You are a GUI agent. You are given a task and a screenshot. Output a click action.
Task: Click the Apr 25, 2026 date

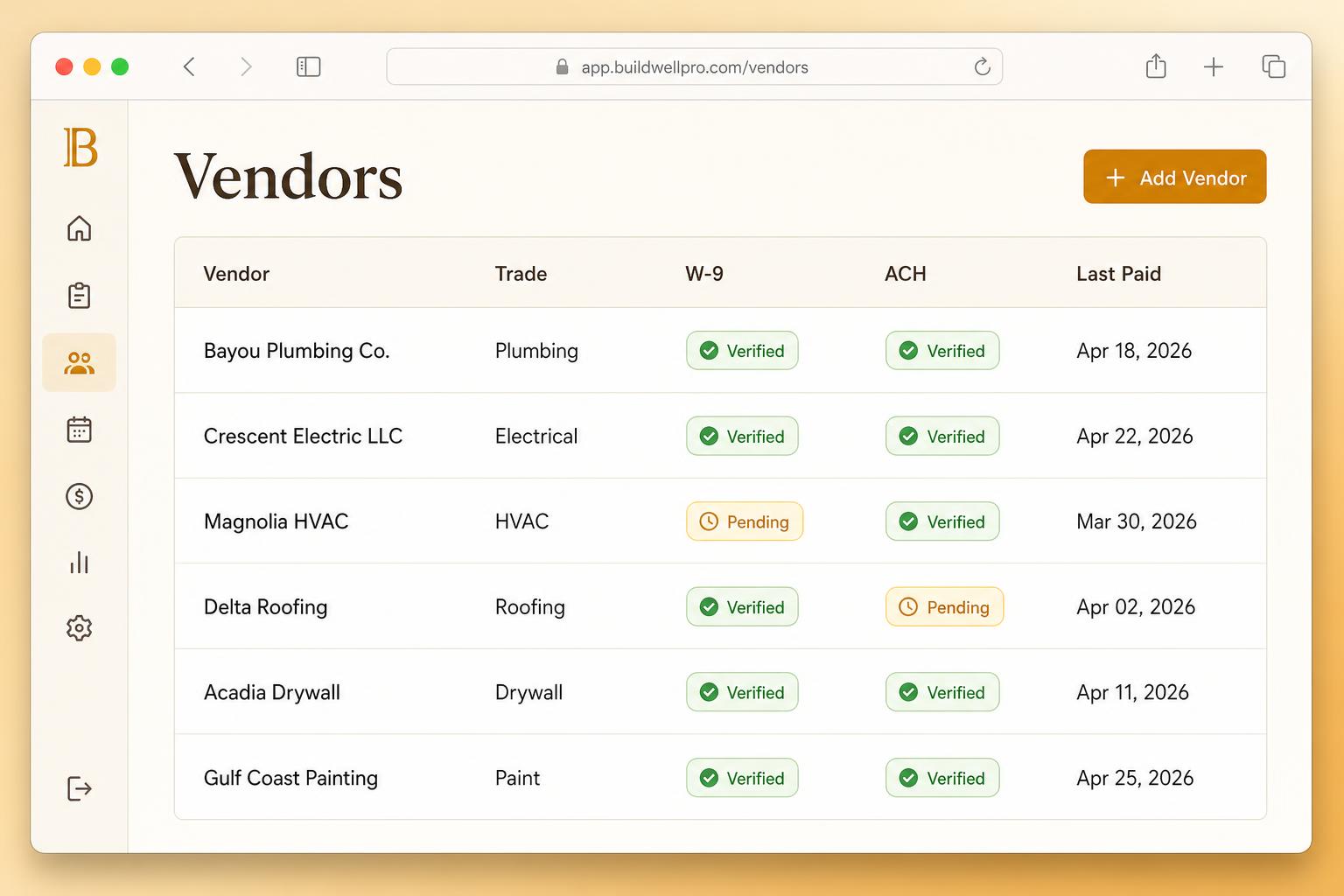[x=1135, y=778]
